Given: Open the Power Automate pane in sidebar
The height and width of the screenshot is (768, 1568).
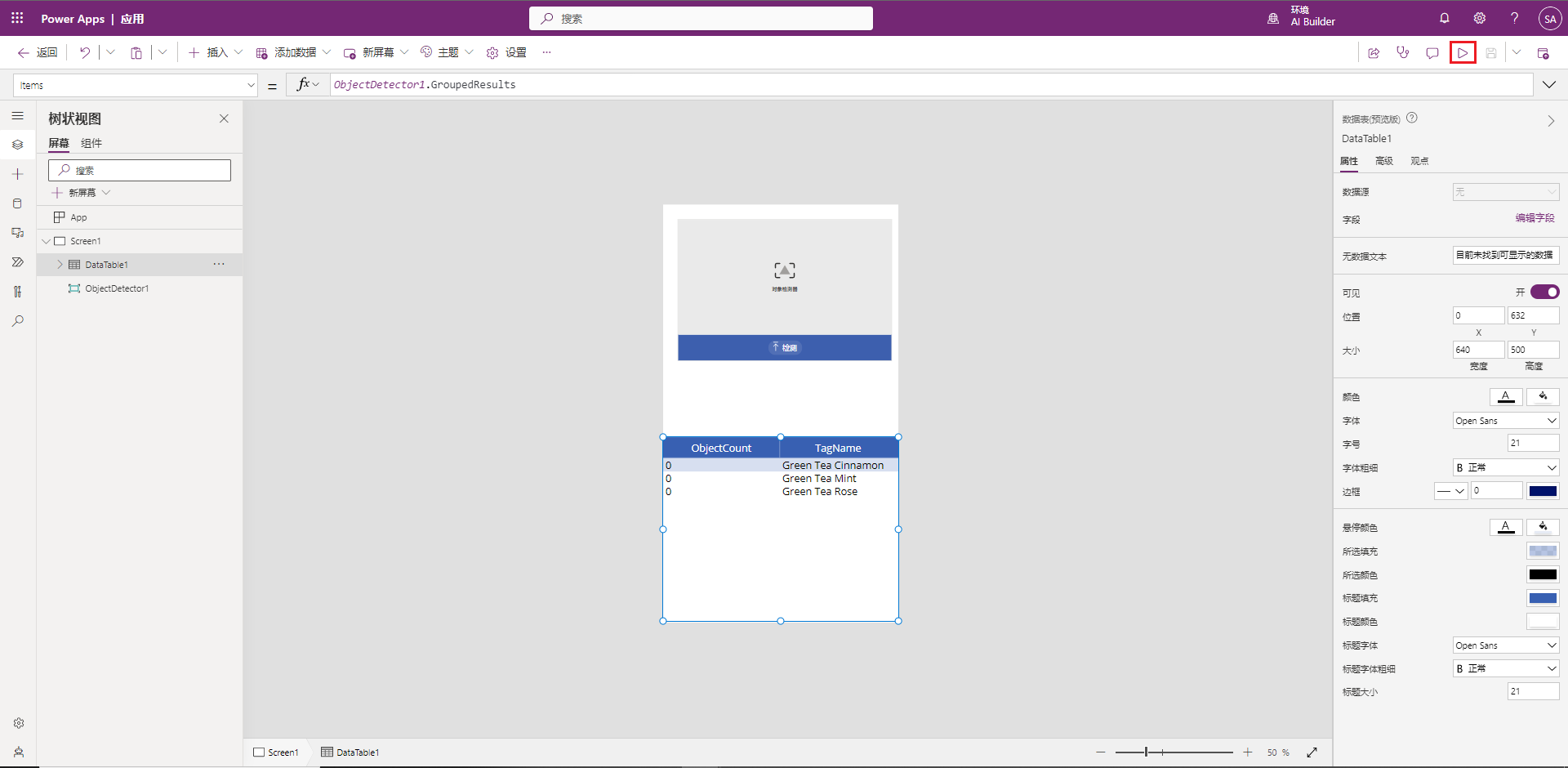Looking at the screenshot, I should 17,262.
